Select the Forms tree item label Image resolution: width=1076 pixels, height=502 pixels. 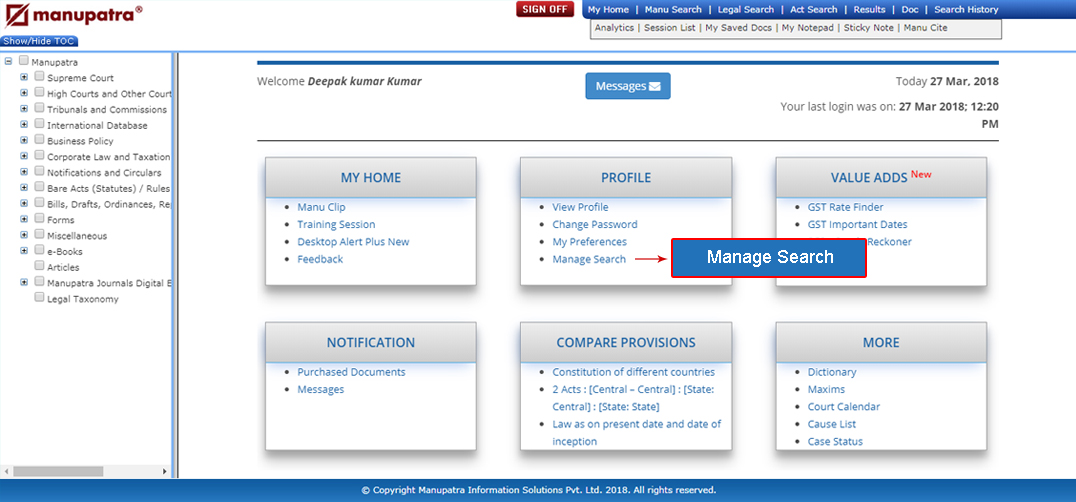[x=60, y=220]
